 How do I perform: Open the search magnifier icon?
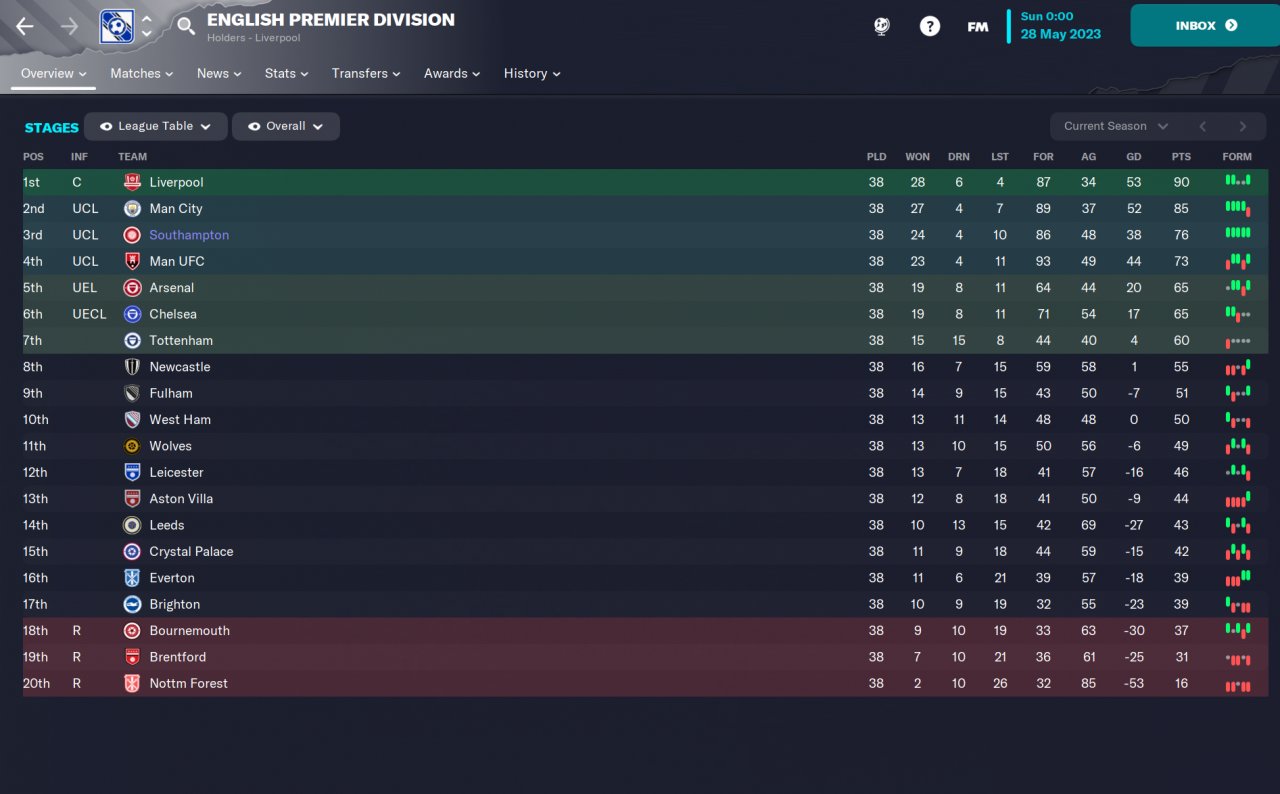pos(186,26)
